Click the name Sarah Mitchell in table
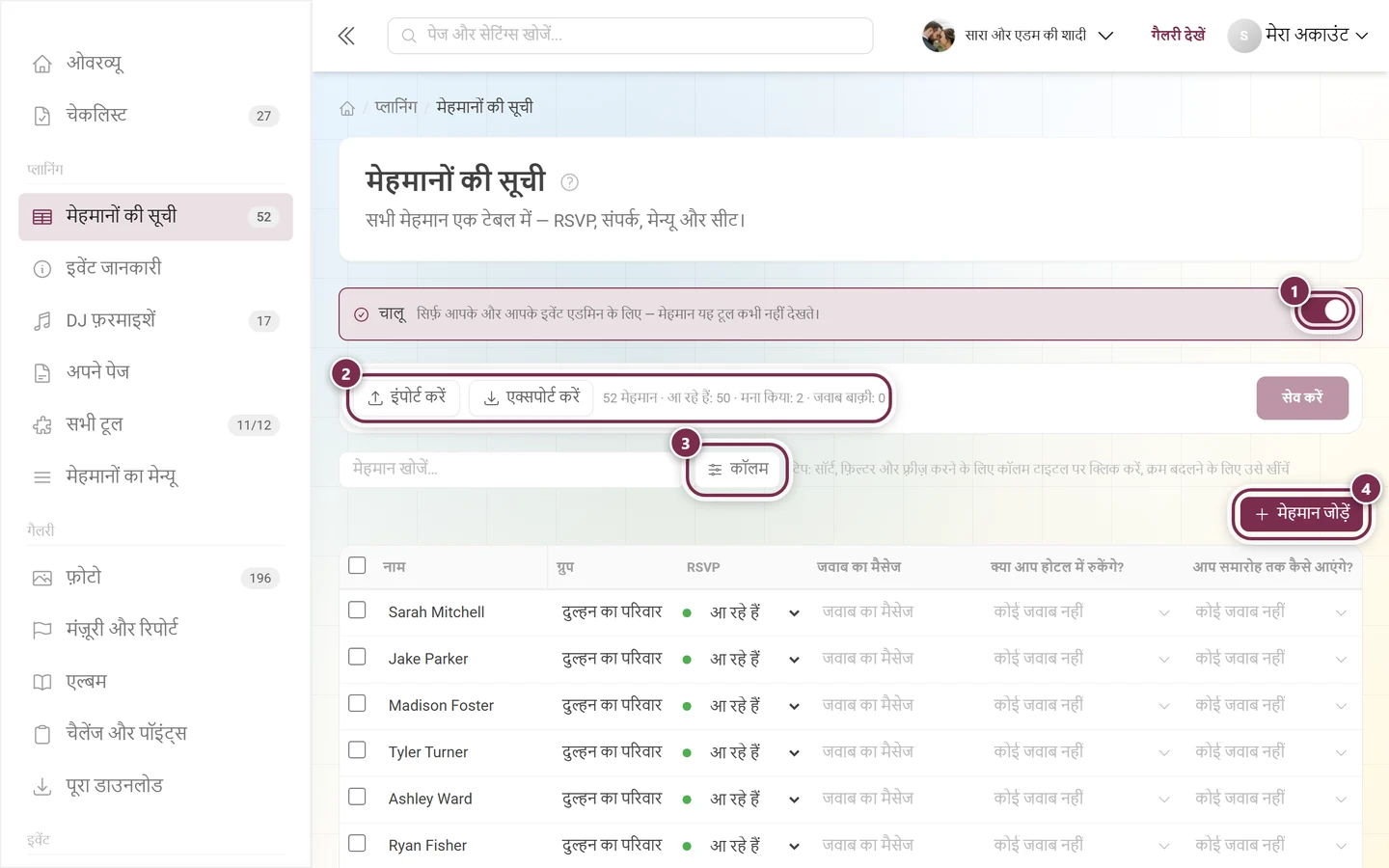The height and width of the screenshot is (868, 1389). point(436,612)
